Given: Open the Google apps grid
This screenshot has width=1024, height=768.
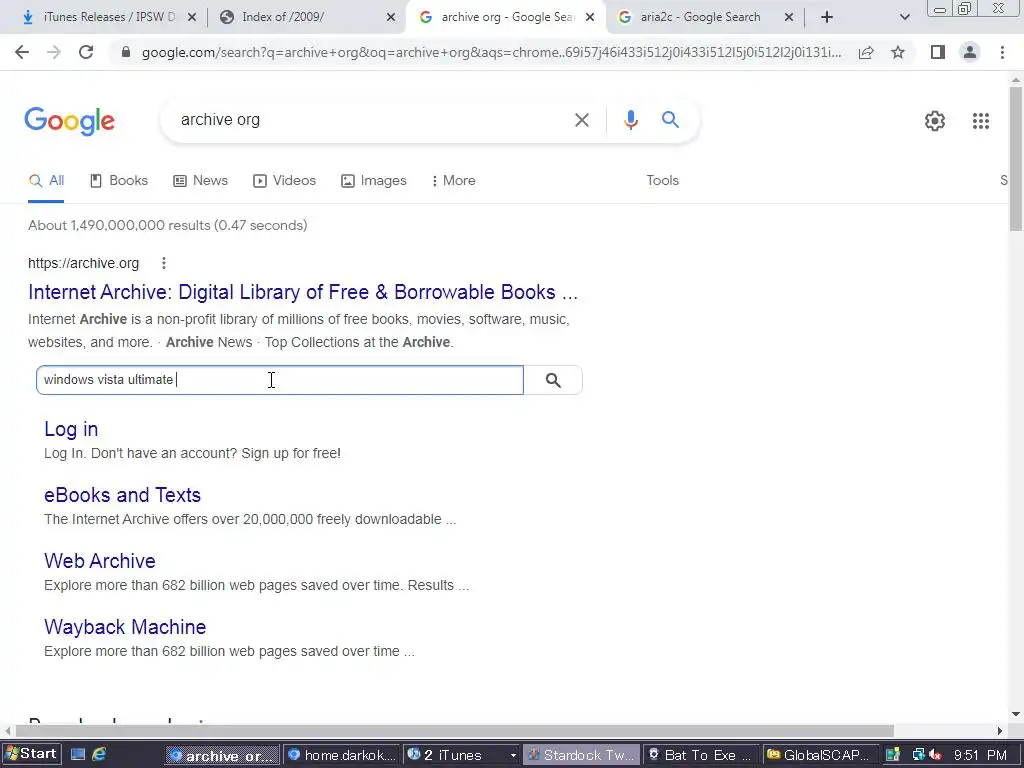Looking at the screenshot, I should click(x=981, y=121).
